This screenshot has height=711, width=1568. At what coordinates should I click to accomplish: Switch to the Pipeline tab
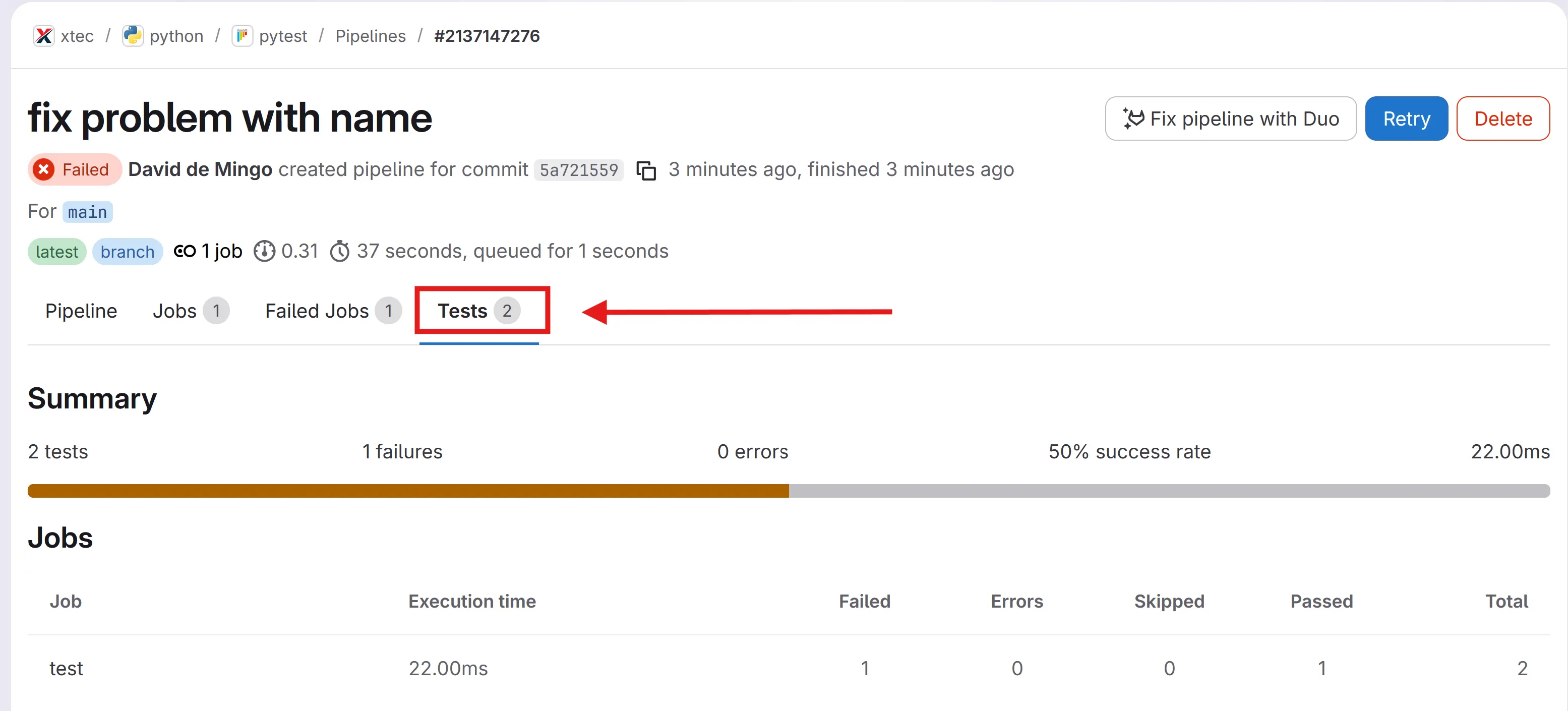(81, 311)
